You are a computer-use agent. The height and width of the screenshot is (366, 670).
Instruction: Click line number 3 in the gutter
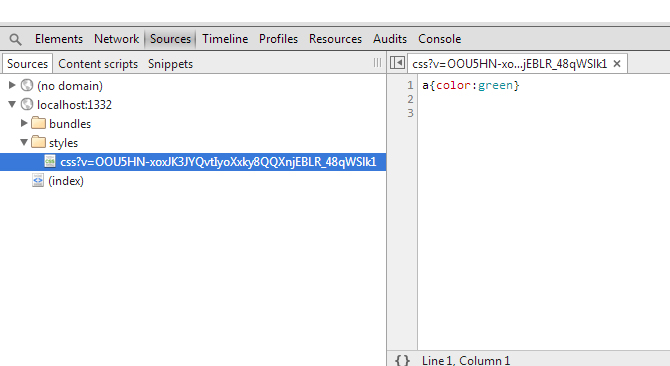point(410,113)
